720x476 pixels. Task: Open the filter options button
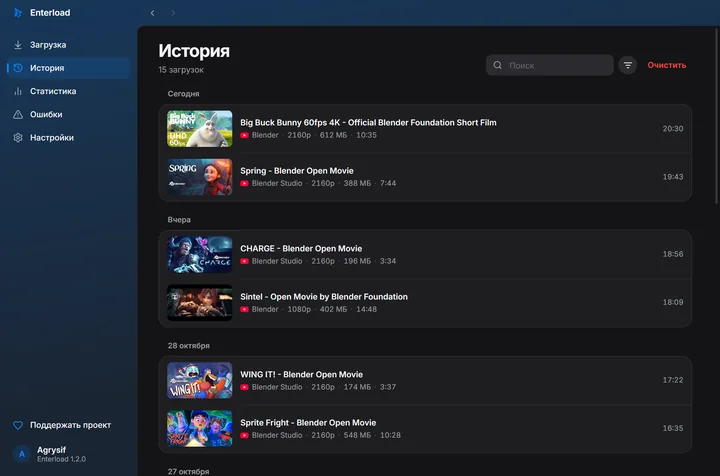pos(628,65)
